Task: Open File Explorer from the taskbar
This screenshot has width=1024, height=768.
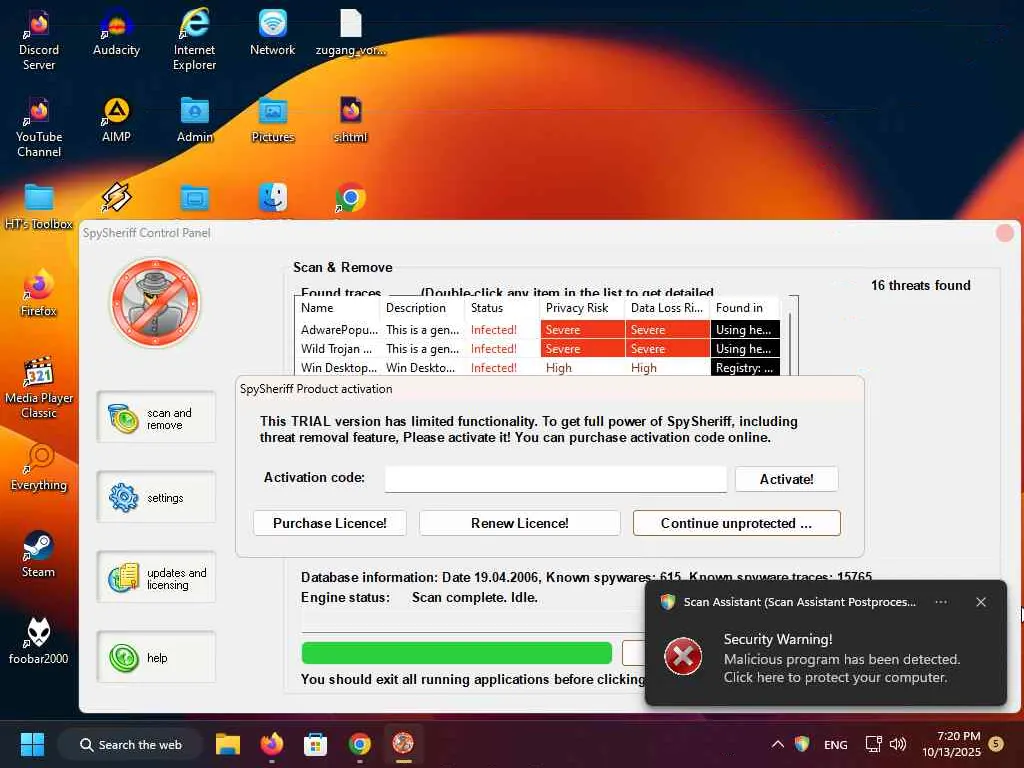Action: point(228,744)
